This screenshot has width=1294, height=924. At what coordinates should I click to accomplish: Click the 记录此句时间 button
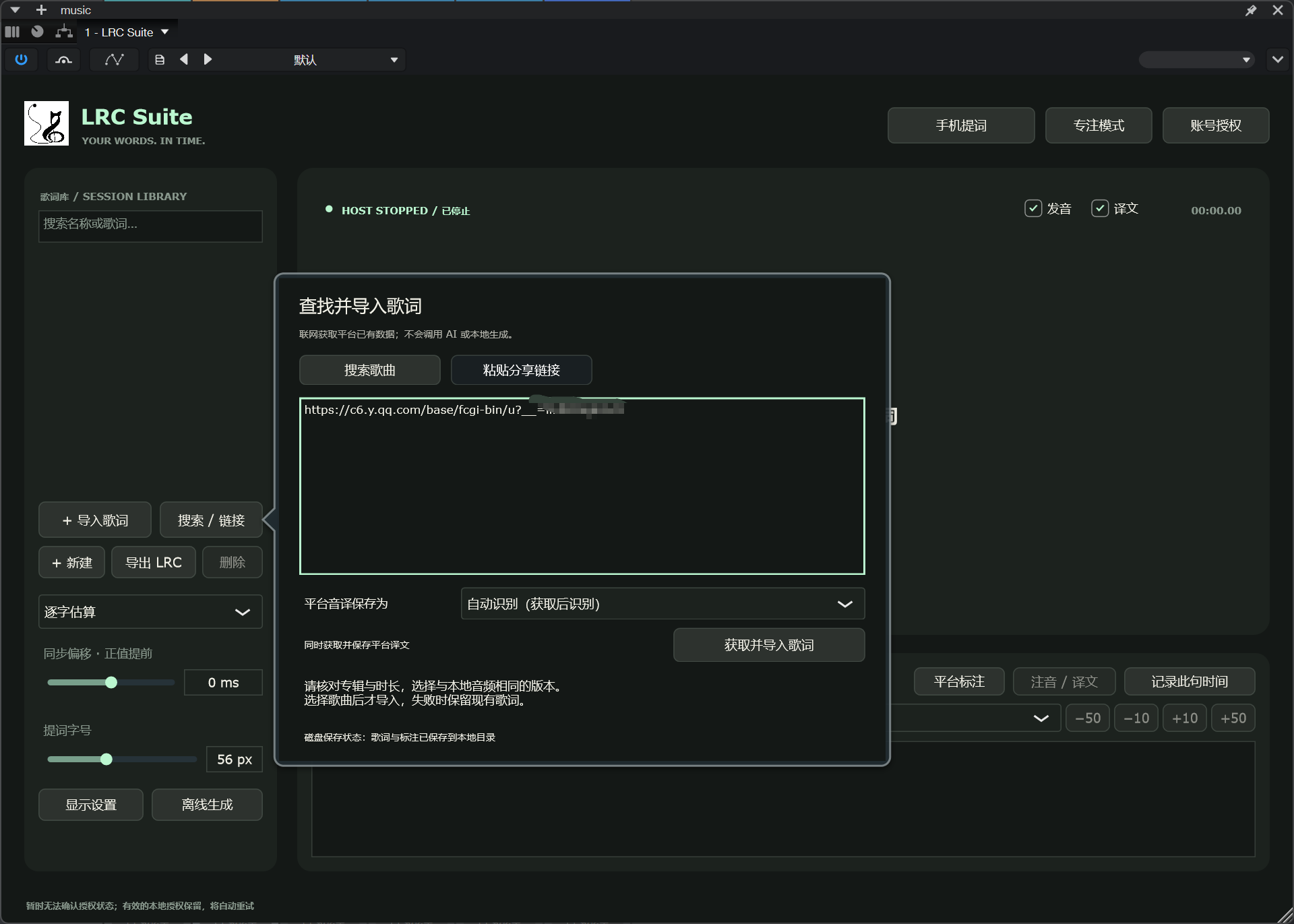[1190, 681]
